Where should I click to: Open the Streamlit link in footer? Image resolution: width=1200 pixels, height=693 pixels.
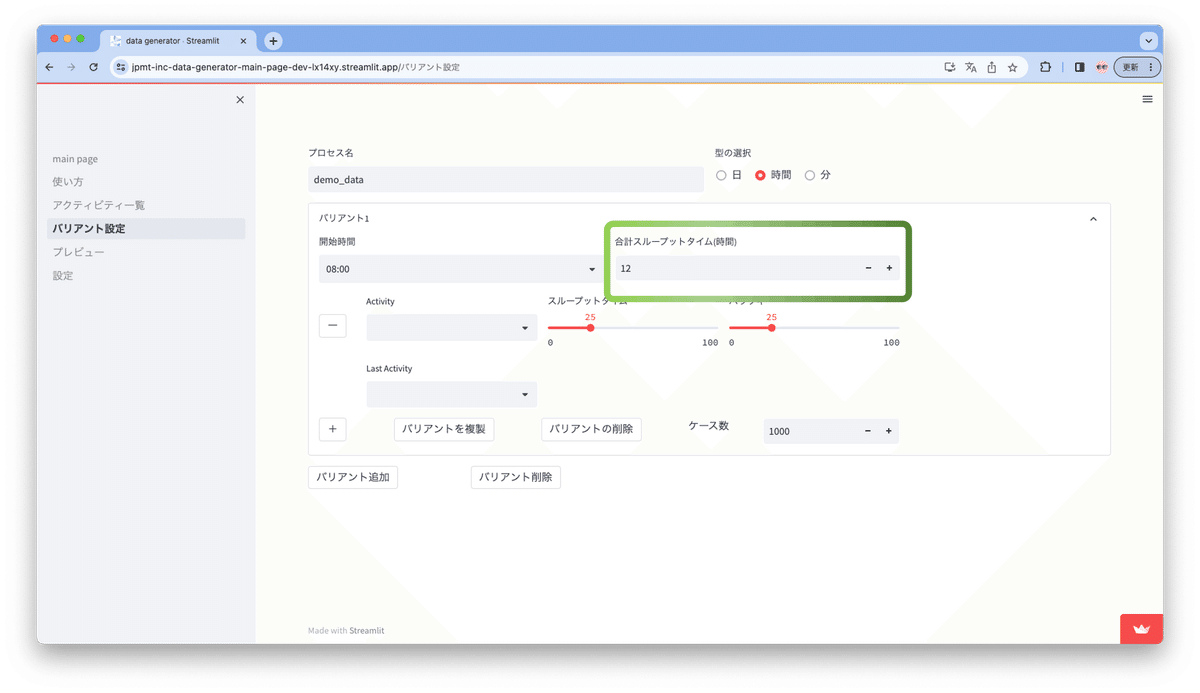367,631
